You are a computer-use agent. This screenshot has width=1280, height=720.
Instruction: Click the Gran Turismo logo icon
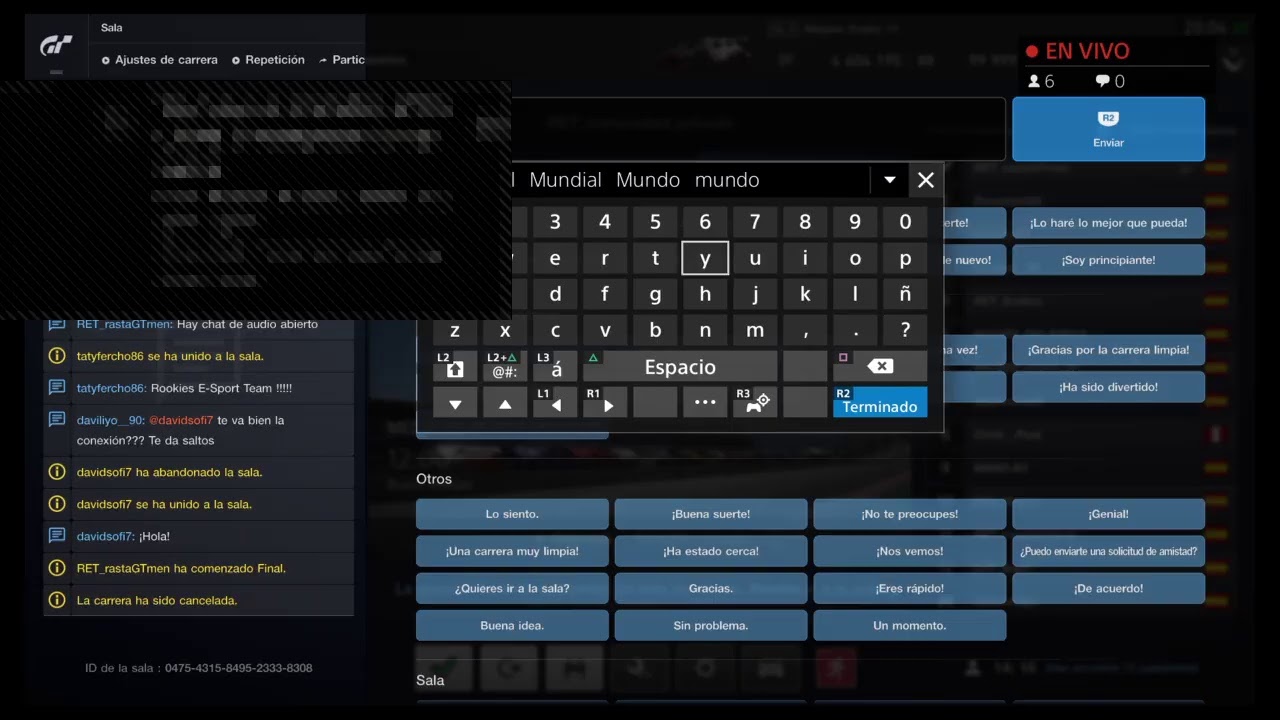tap(56, 46)
